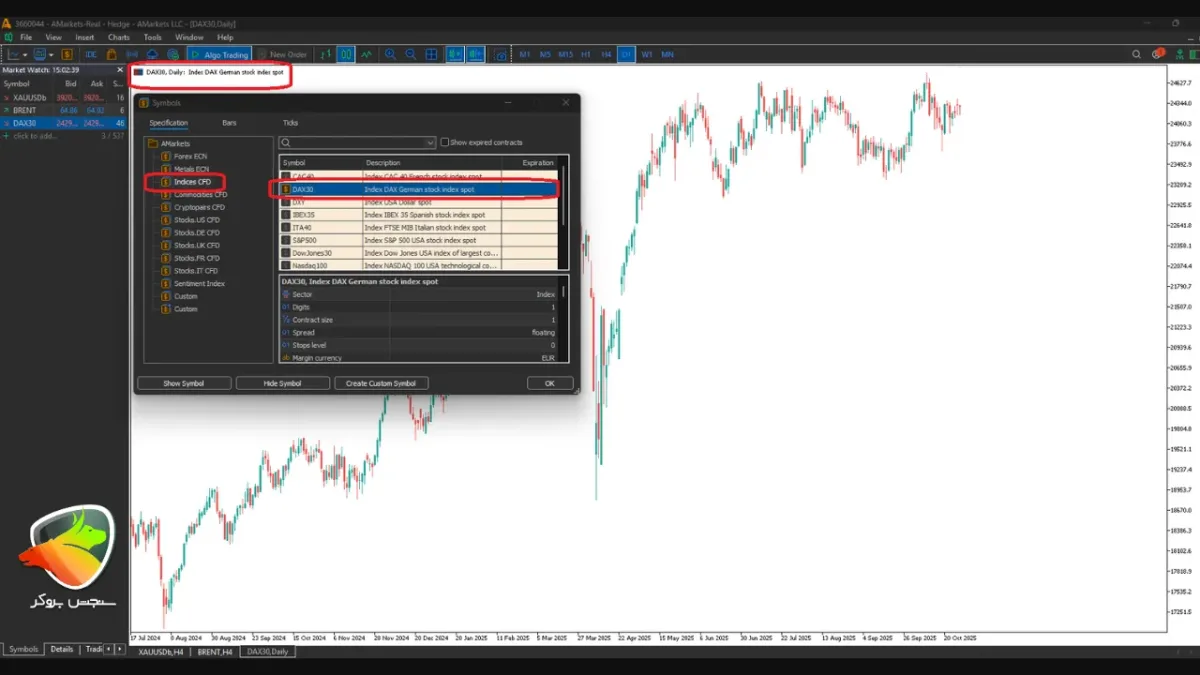
Task: Select the H1 timeframe
Action: (586, 54)
